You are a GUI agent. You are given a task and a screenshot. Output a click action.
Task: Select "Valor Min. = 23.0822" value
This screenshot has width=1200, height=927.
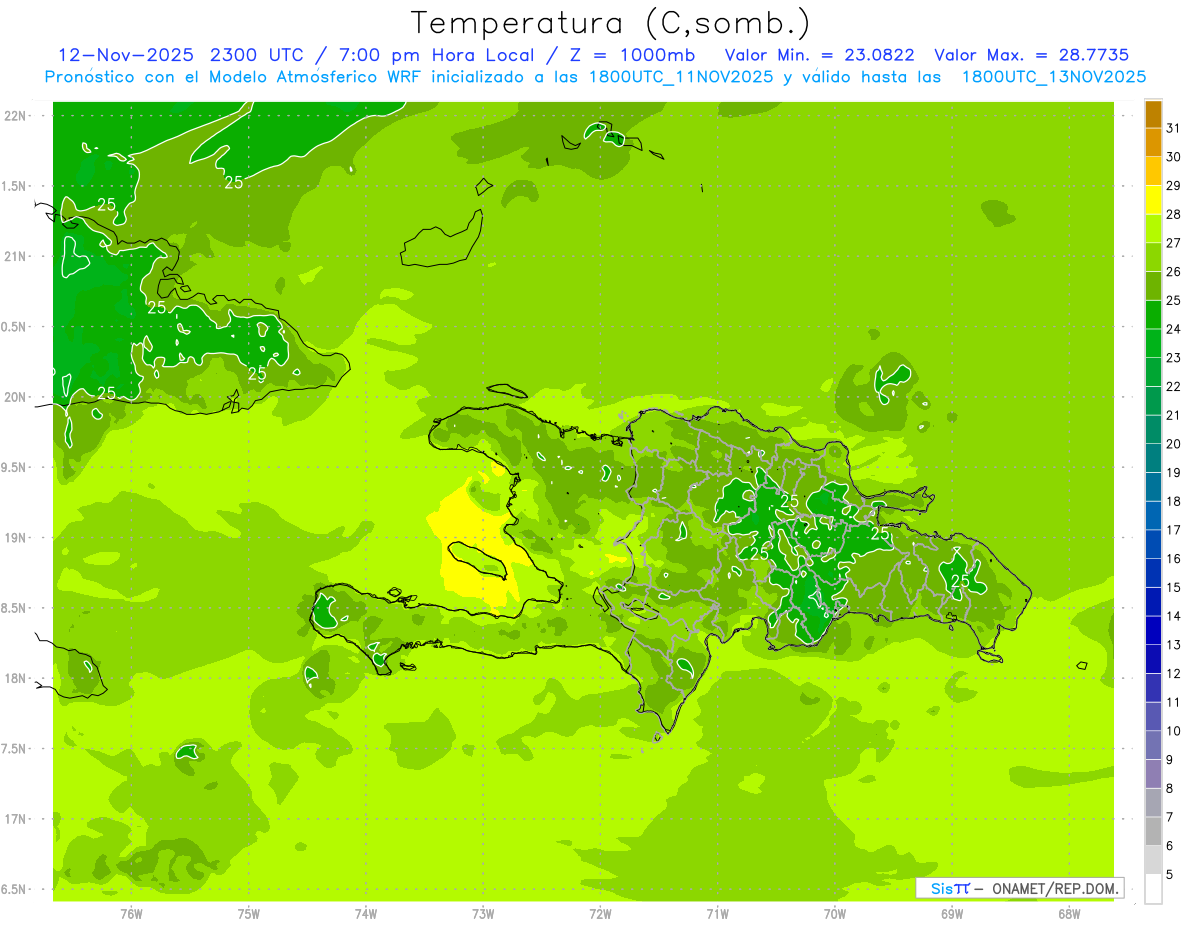[x=819, y=55]
